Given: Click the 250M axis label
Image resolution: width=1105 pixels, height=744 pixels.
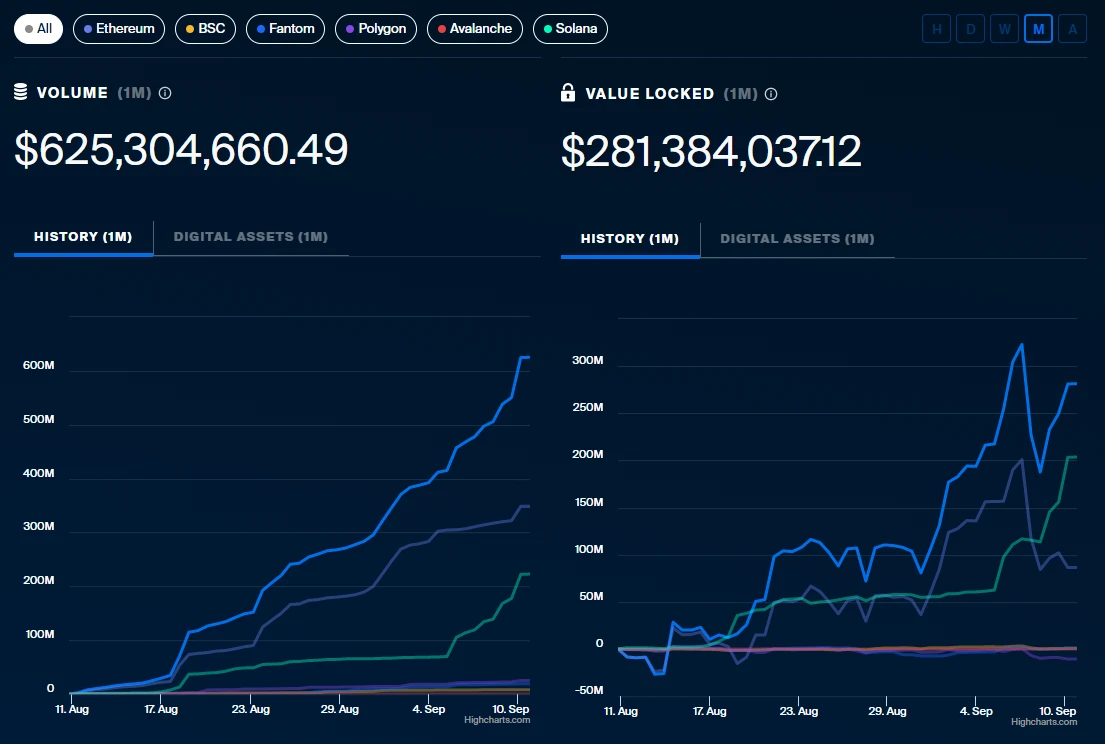Looking at the screenshot, I should 588,407.
